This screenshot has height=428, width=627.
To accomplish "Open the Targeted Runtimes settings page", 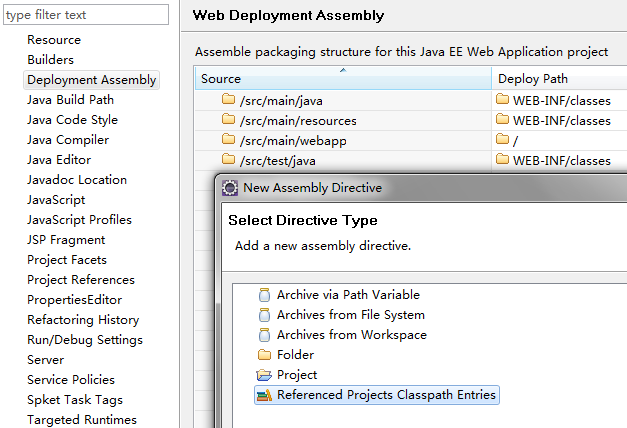I will click(82, 420).
